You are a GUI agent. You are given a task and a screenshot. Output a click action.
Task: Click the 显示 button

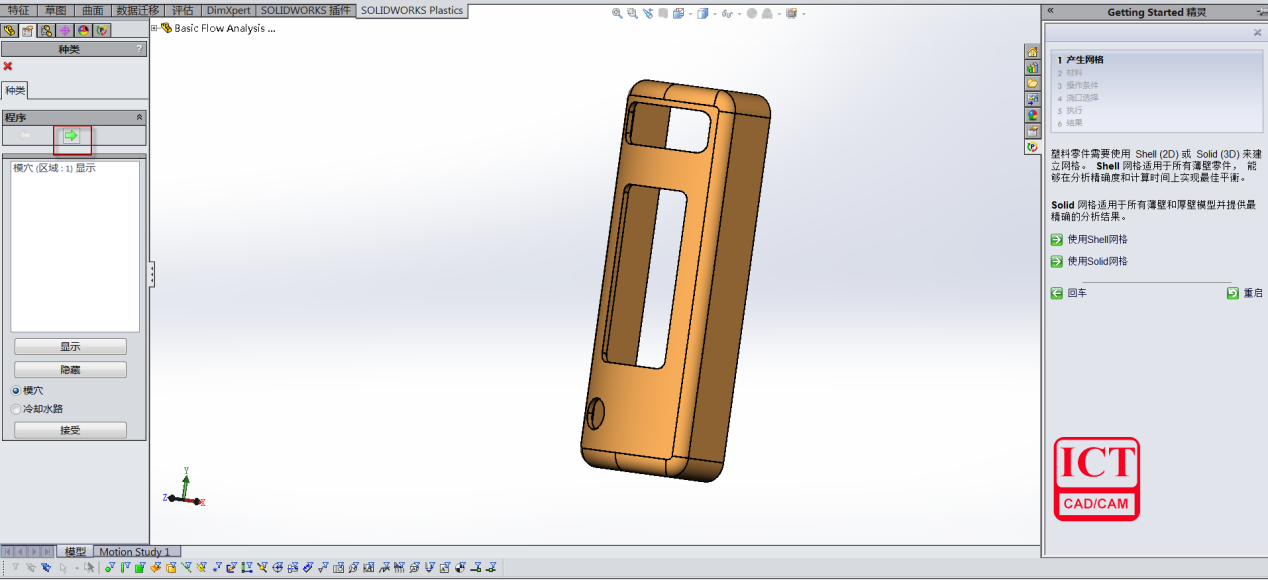pyautogui.click(x=70, y=347)
